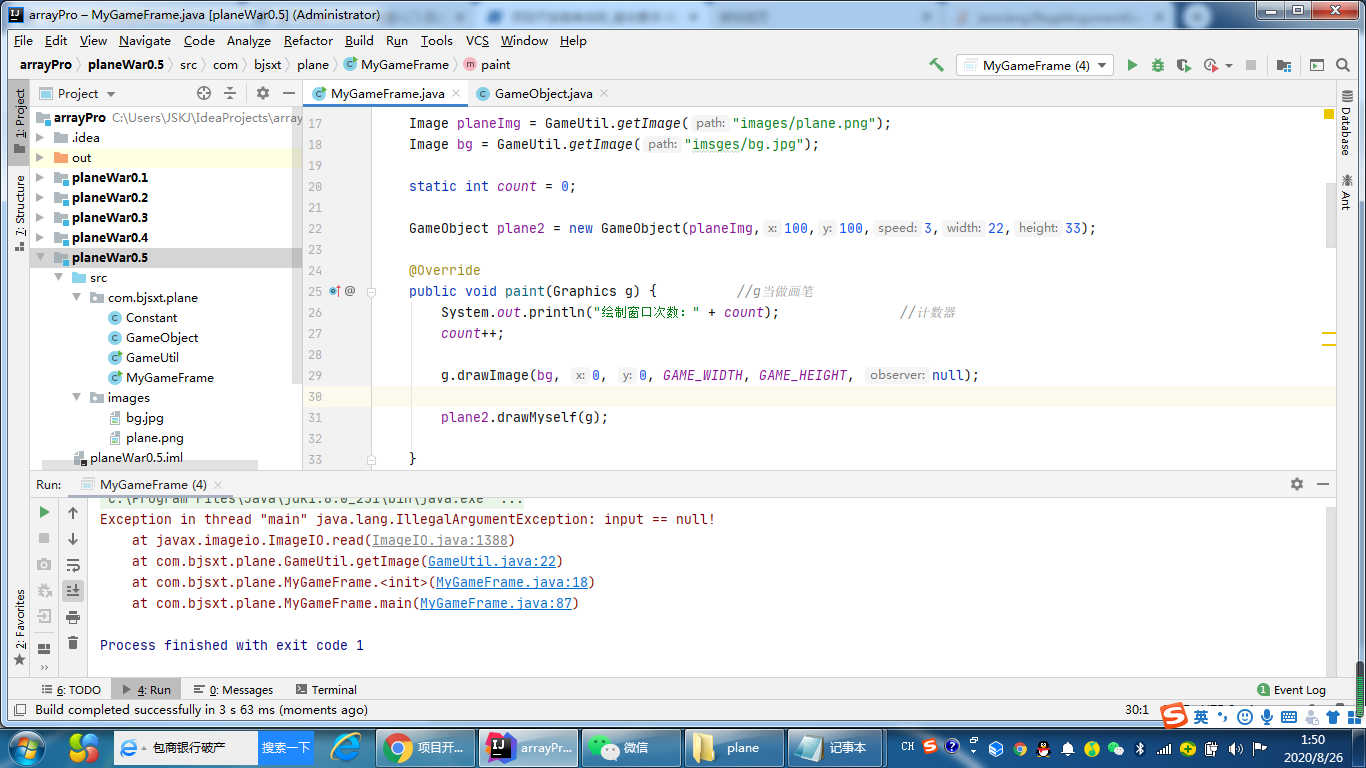1366x768 pixels.
Task: Open the 6: TODO tool window
Action: (71, 690)
